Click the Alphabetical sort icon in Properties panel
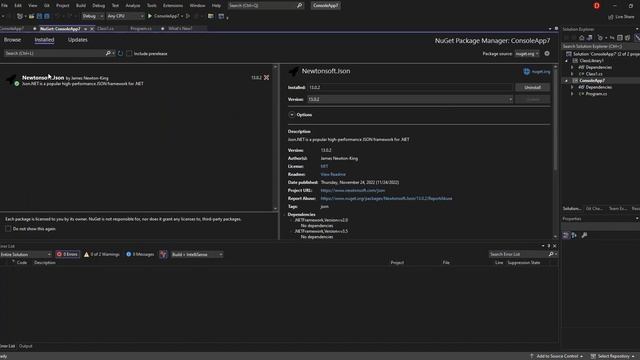Viewport: 640px width, 360px height. (x=574, y=235)
